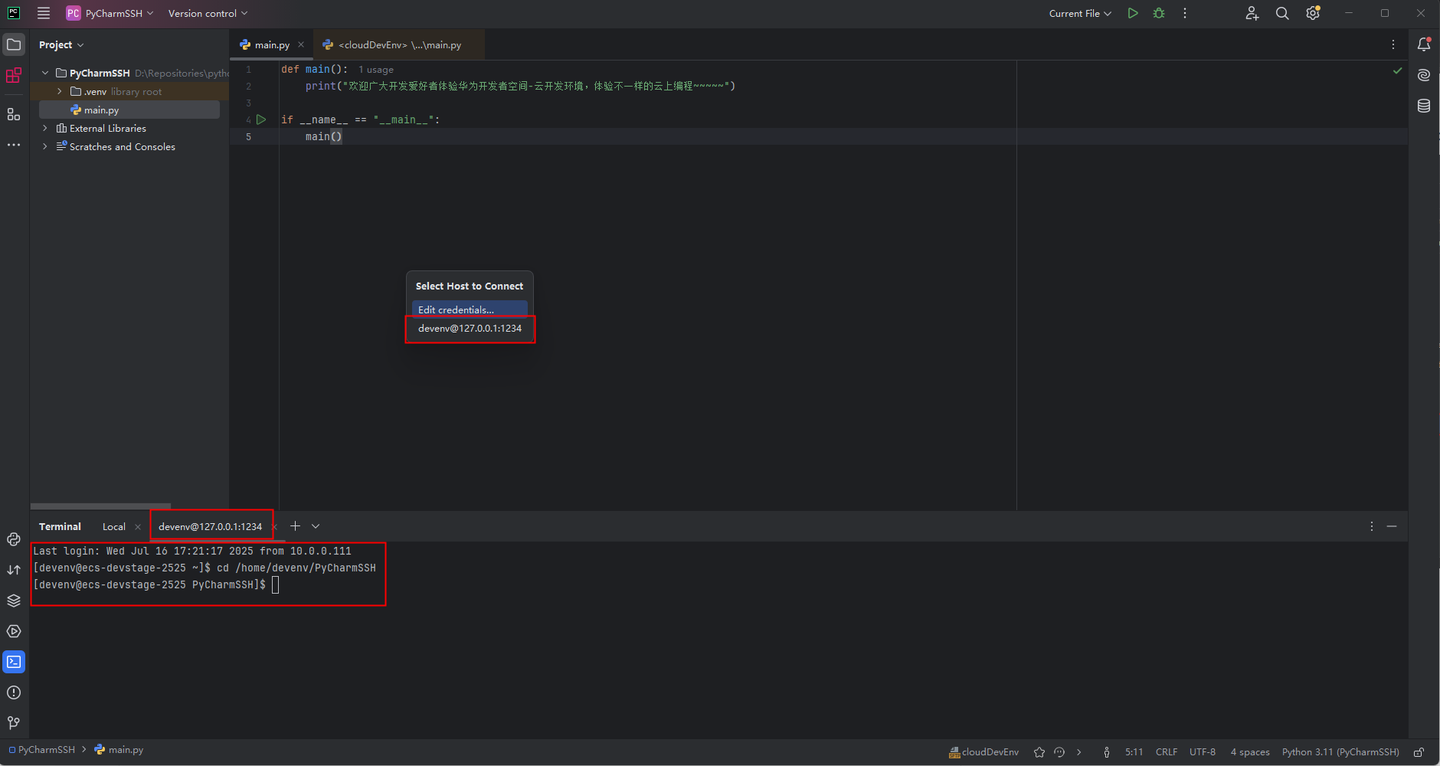The height and width of the screenshot is (766, 1440).
Task: Expand Scratches and Consoles
Action: [x=44, y=146]
